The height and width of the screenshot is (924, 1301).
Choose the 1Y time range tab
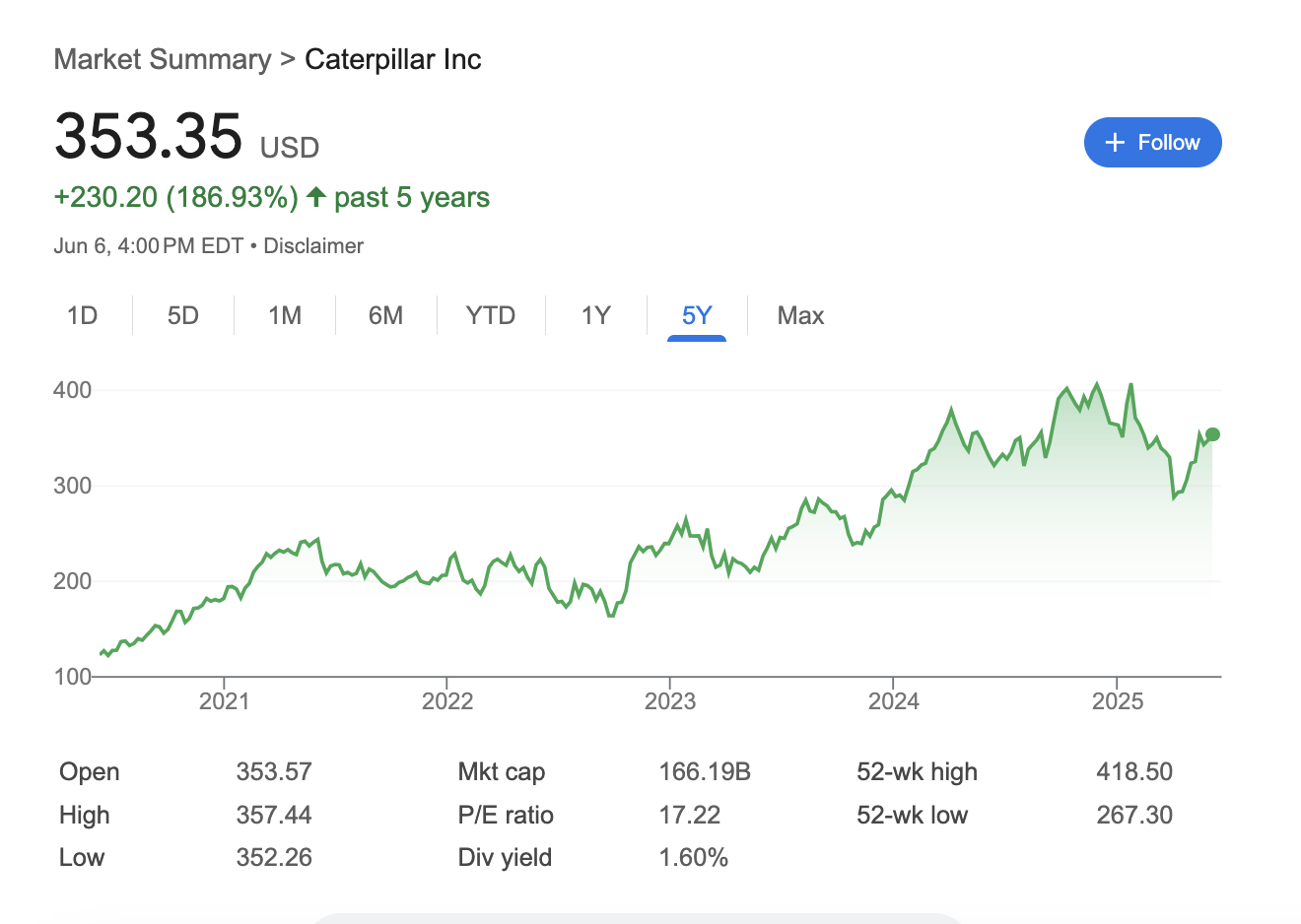point(596,315)
